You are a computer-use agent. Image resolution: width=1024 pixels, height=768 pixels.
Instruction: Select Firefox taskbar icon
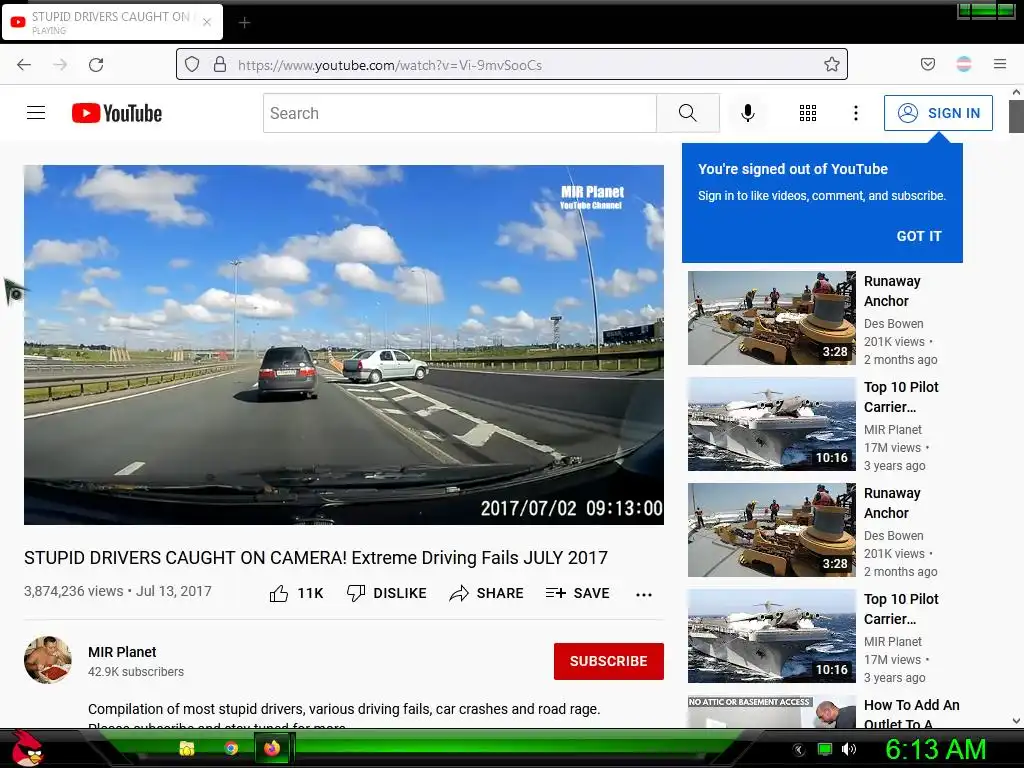click(272, 748)
